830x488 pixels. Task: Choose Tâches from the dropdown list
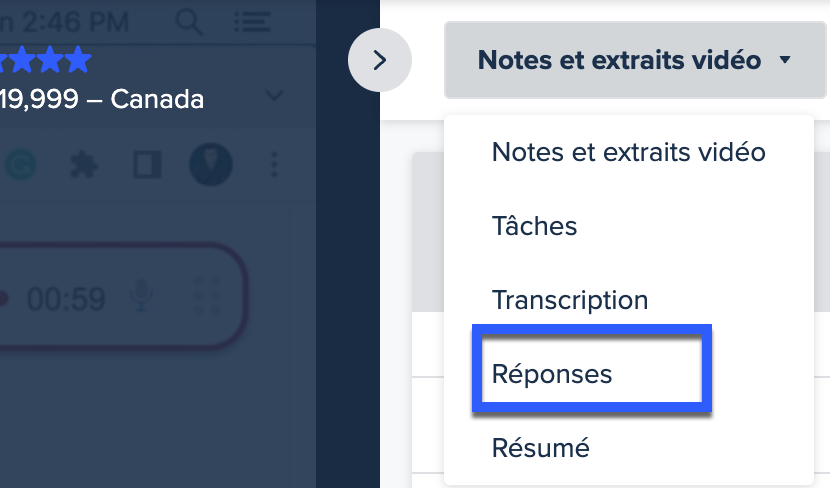coord(534,226)
